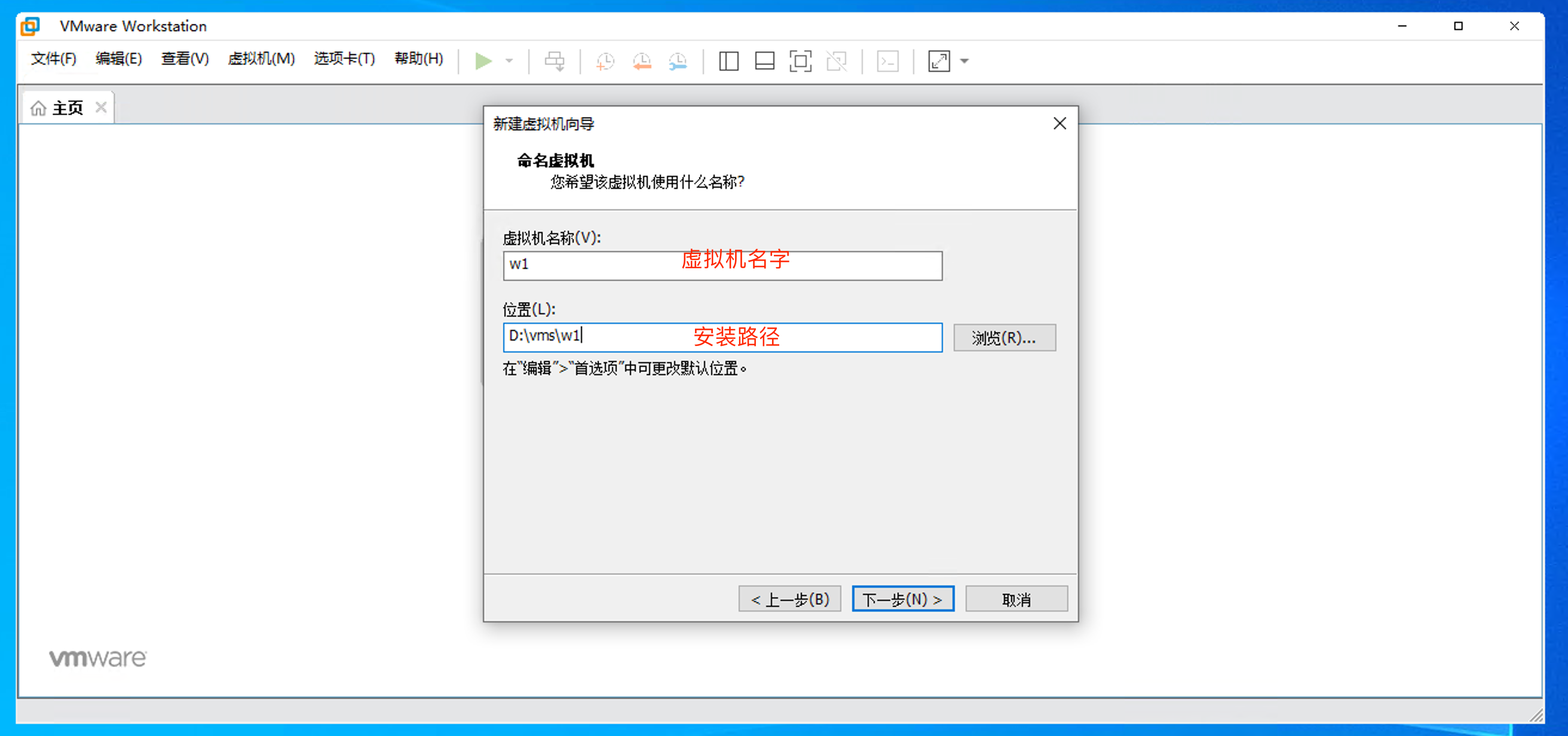Revert to snapshot using the orange arrow clock icon

point(642,61)
